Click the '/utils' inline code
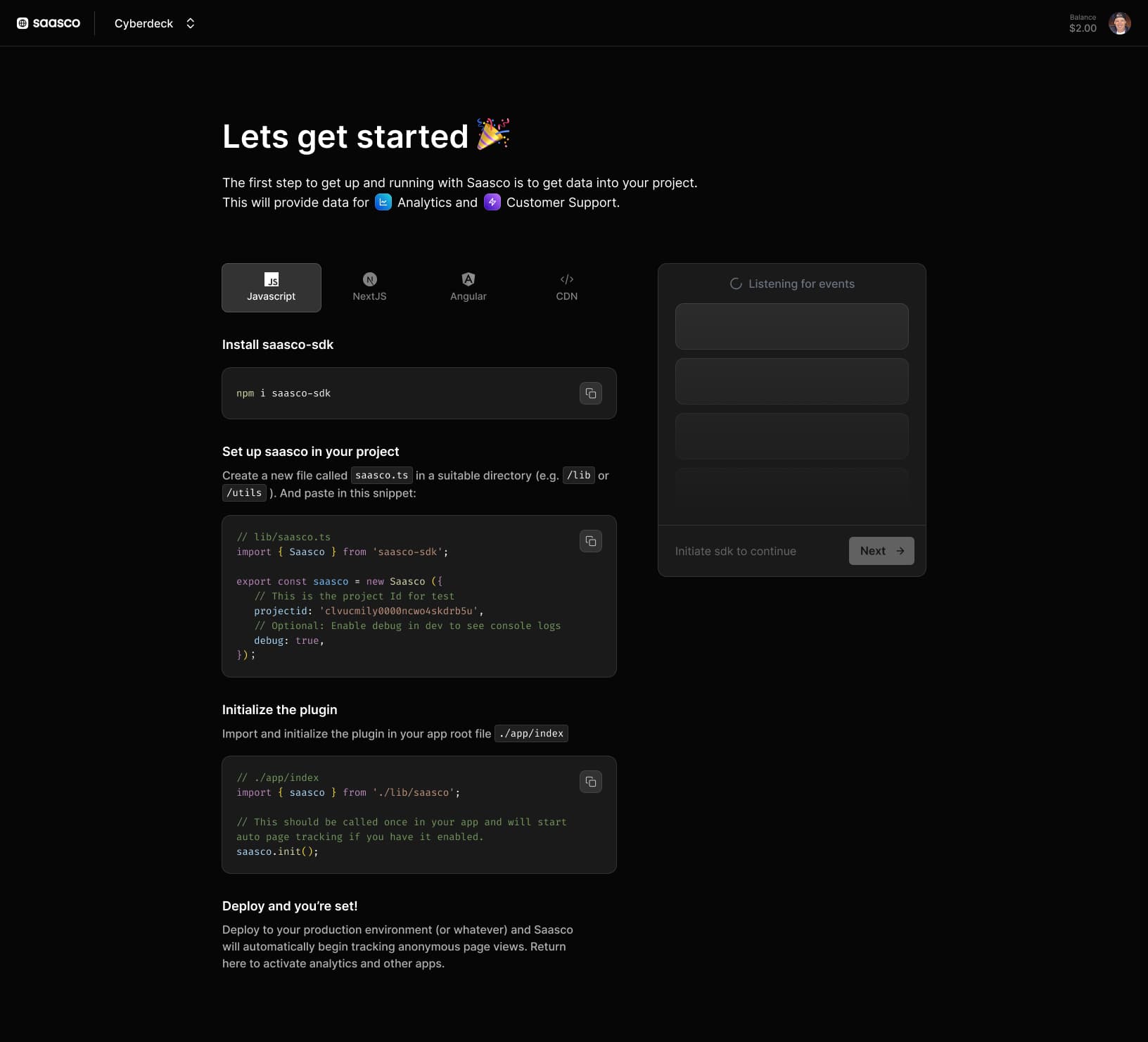This screenshot has height=1042, width=1148. point(244,493)
